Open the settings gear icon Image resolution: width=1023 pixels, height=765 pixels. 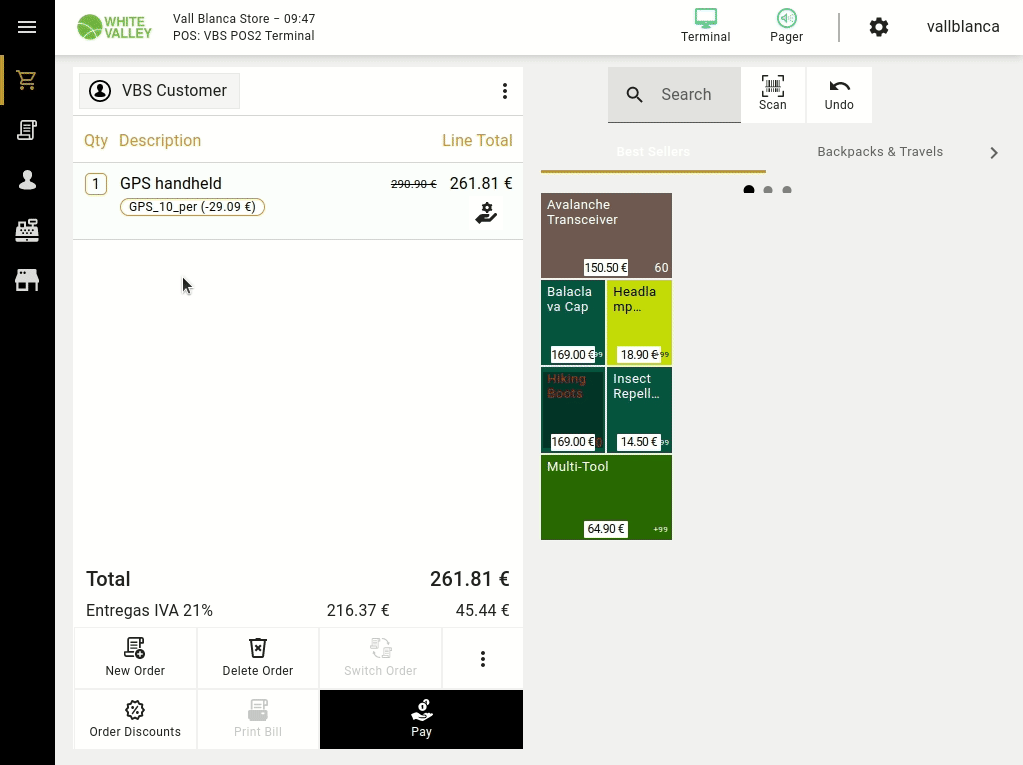(x=878, y=27)
